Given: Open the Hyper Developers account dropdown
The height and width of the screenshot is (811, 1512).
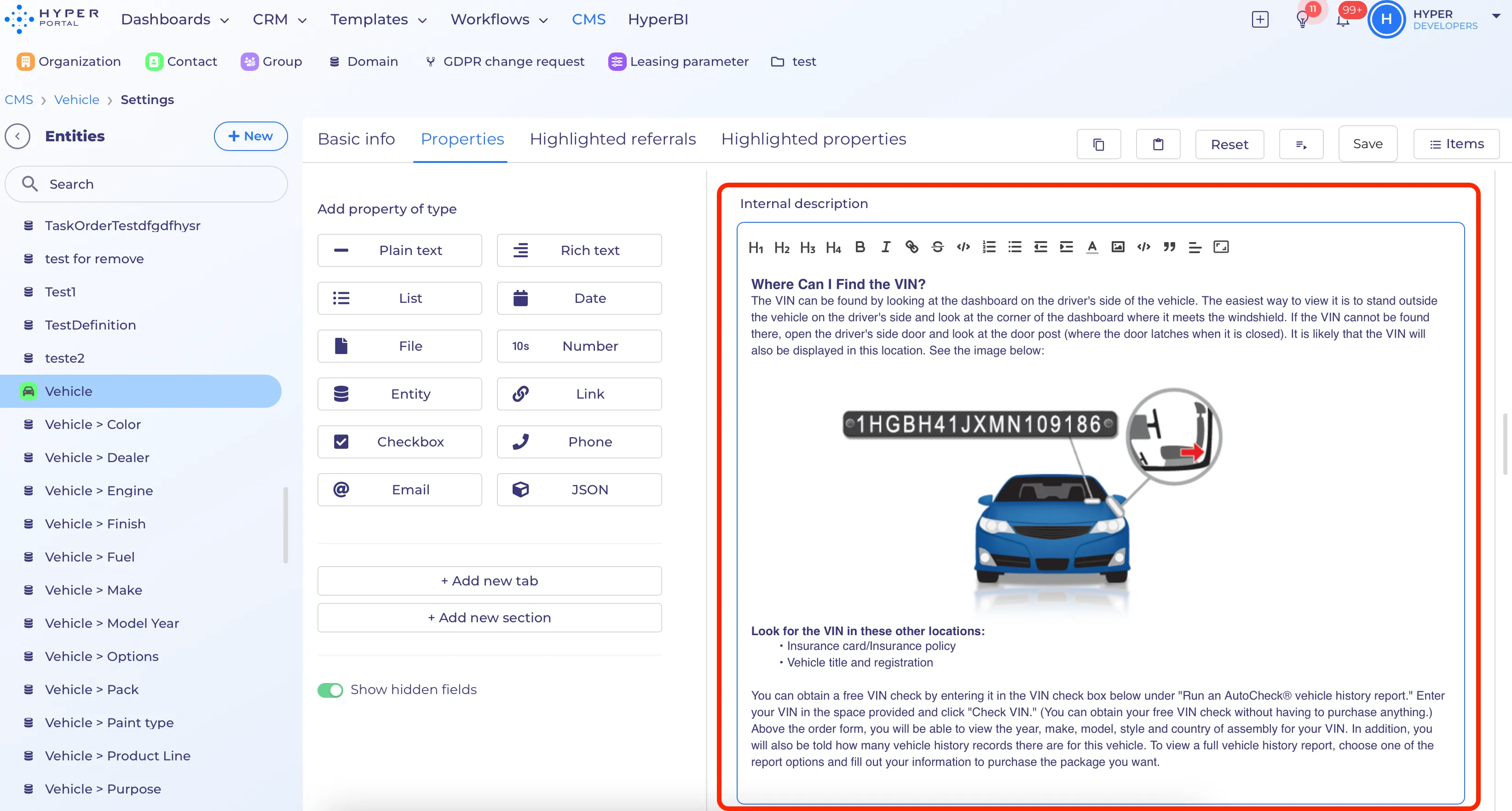Looking at the screenshot, I should [1496, 17].
